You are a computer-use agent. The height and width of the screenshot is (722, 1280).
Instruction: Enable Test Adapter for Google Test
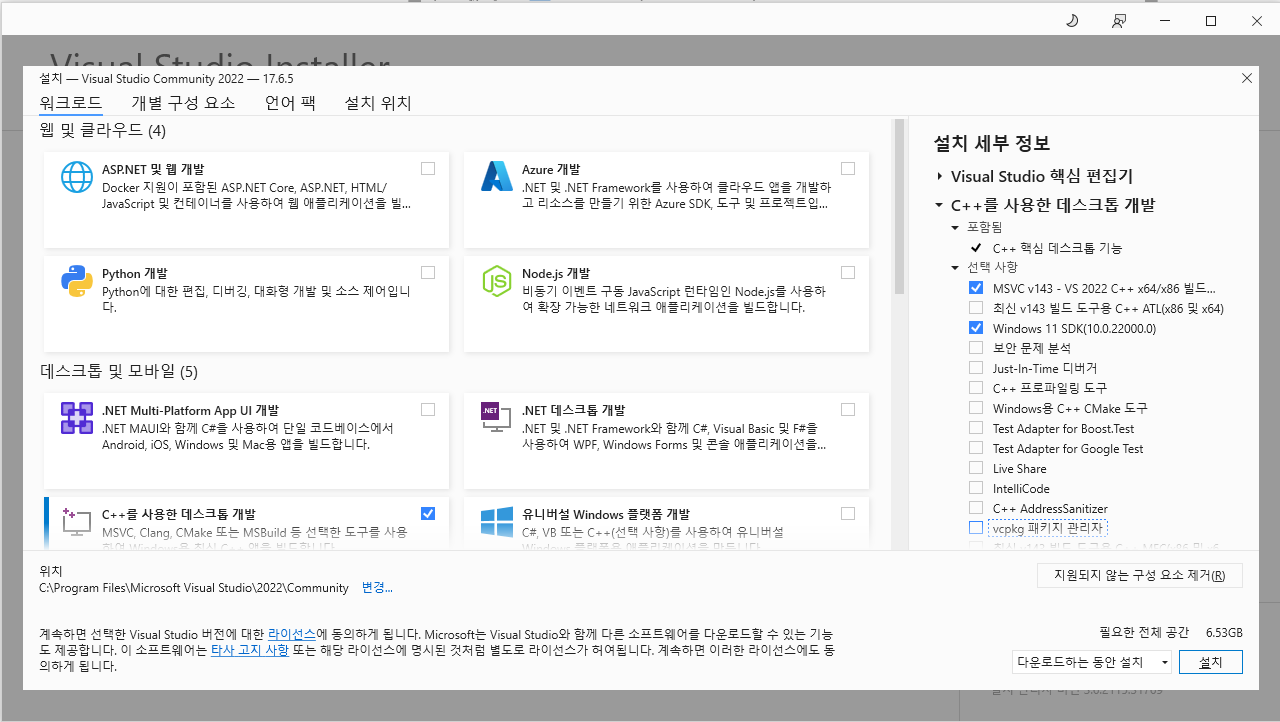(x=976, y=448)
